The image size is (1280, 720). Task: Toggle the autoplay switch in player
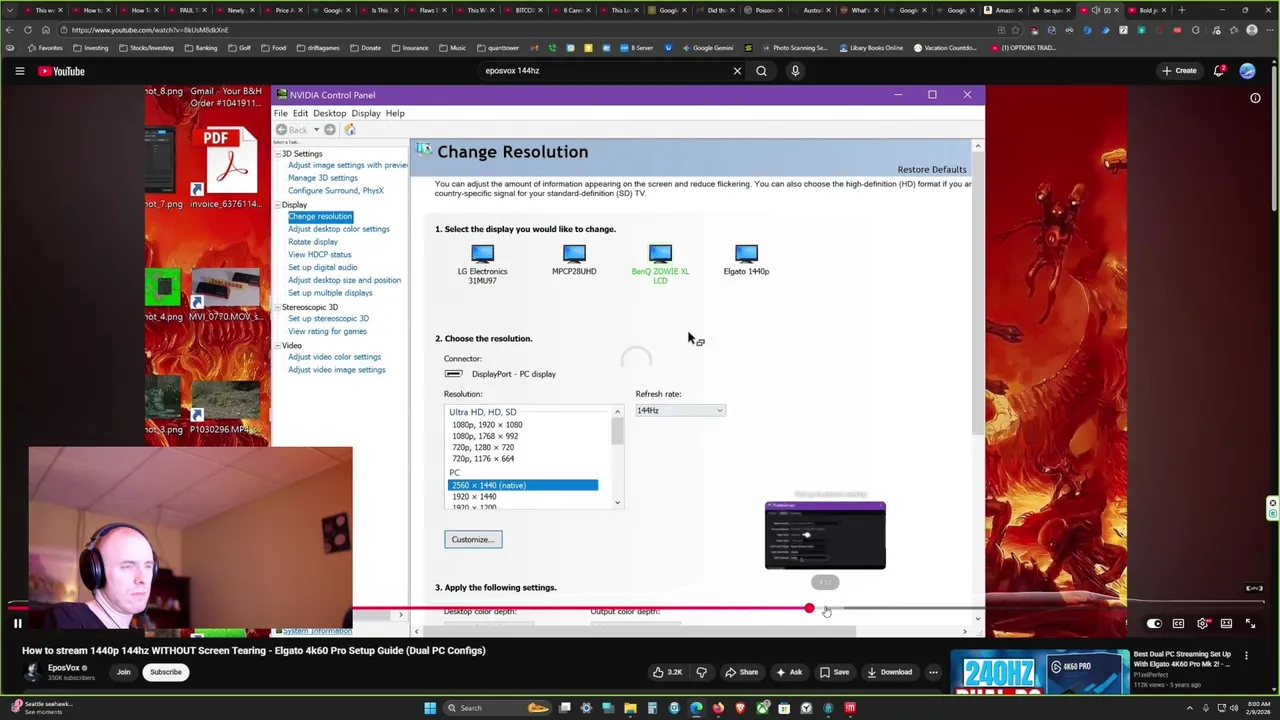click(x=1154, y=623)
